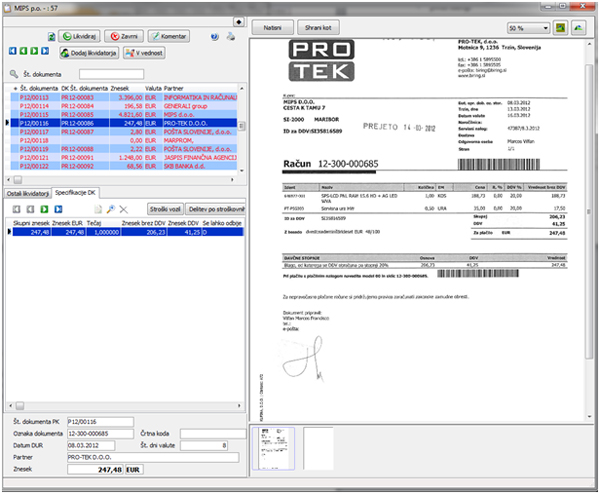Go to next row in Specifikacije navigator
This screenshot has width=600, height=494.
(x=44, y=209)
